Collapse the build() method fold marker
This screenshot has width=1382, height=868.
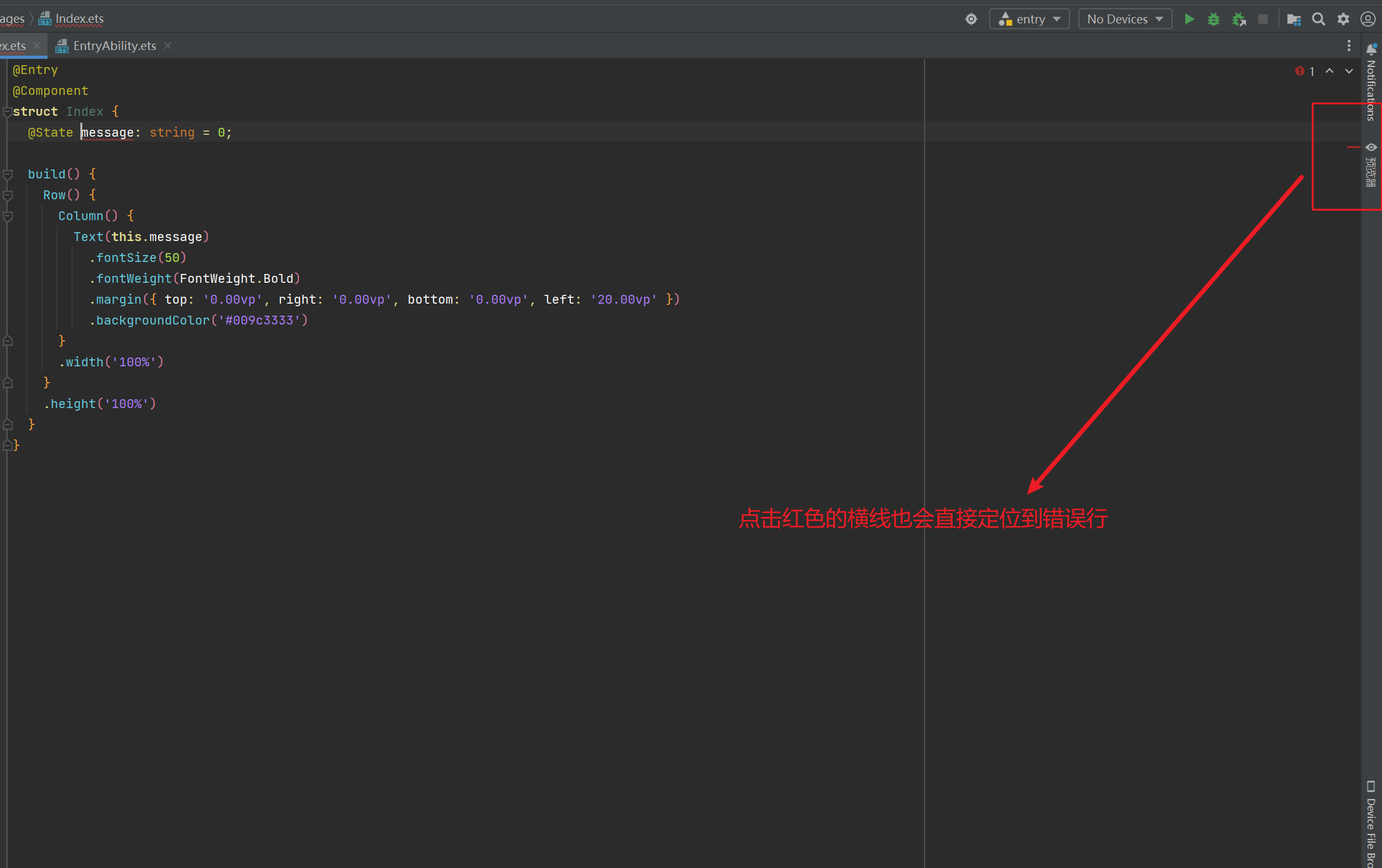[x=8, y=174]
